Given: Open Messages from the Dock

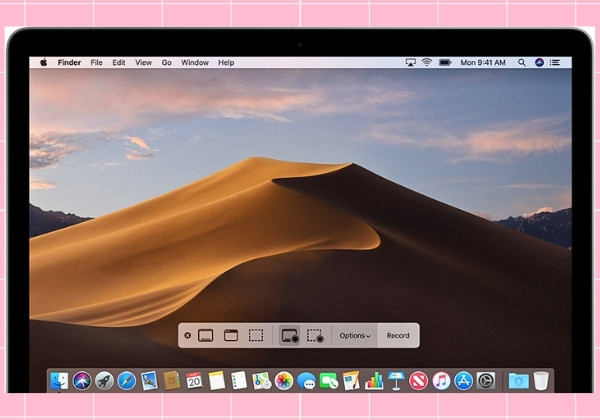Looking at the screenshot, I should pyautogui.click(x=306, y=381).
